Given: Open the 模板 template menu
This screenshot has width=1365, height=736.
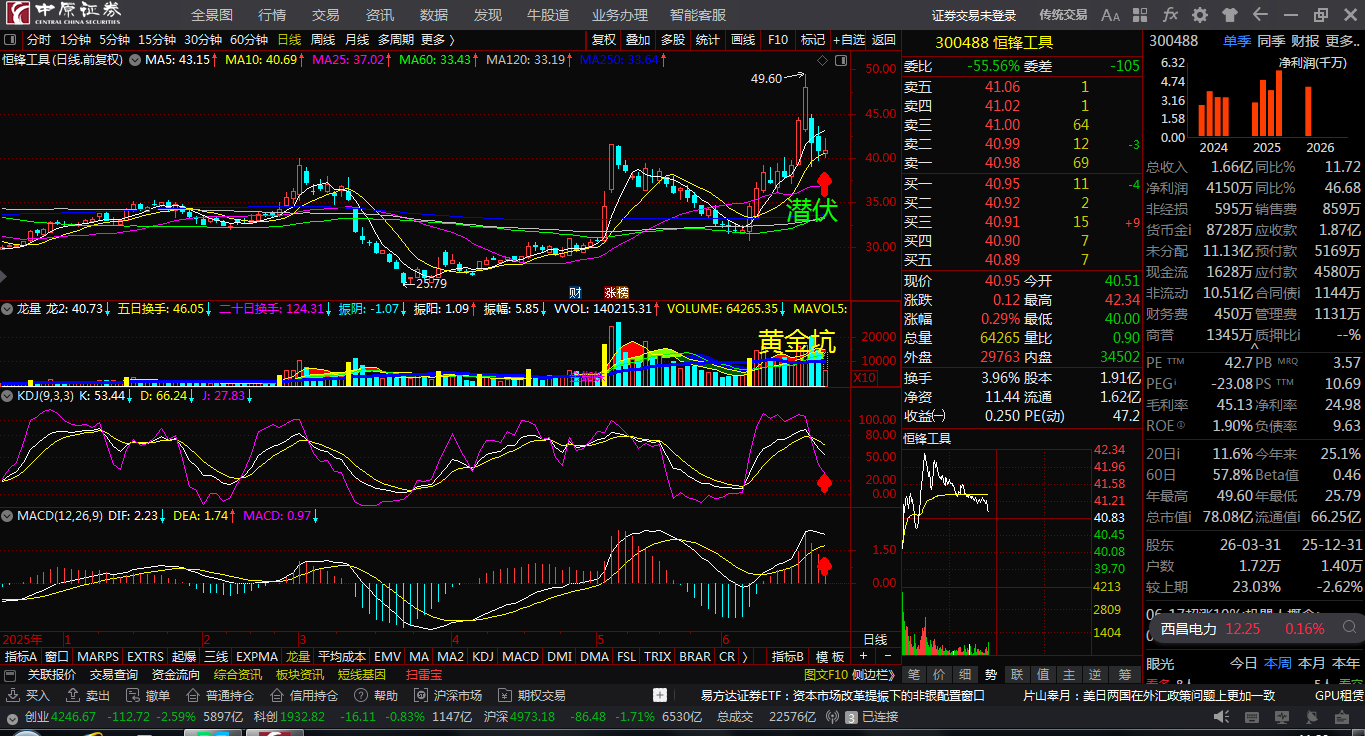Looking at the screenshot, I should (831, 657).
